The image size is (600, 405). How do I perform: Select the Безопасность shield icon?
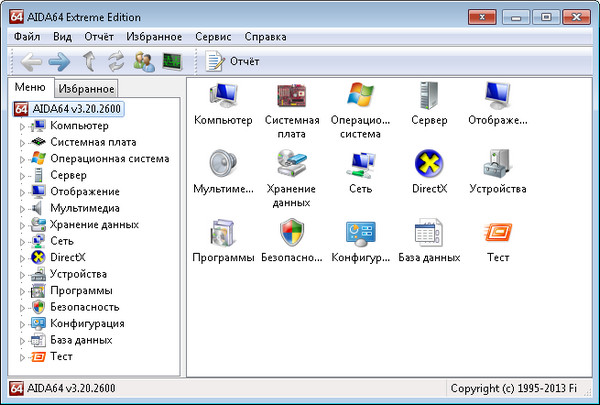pos(291,233)
